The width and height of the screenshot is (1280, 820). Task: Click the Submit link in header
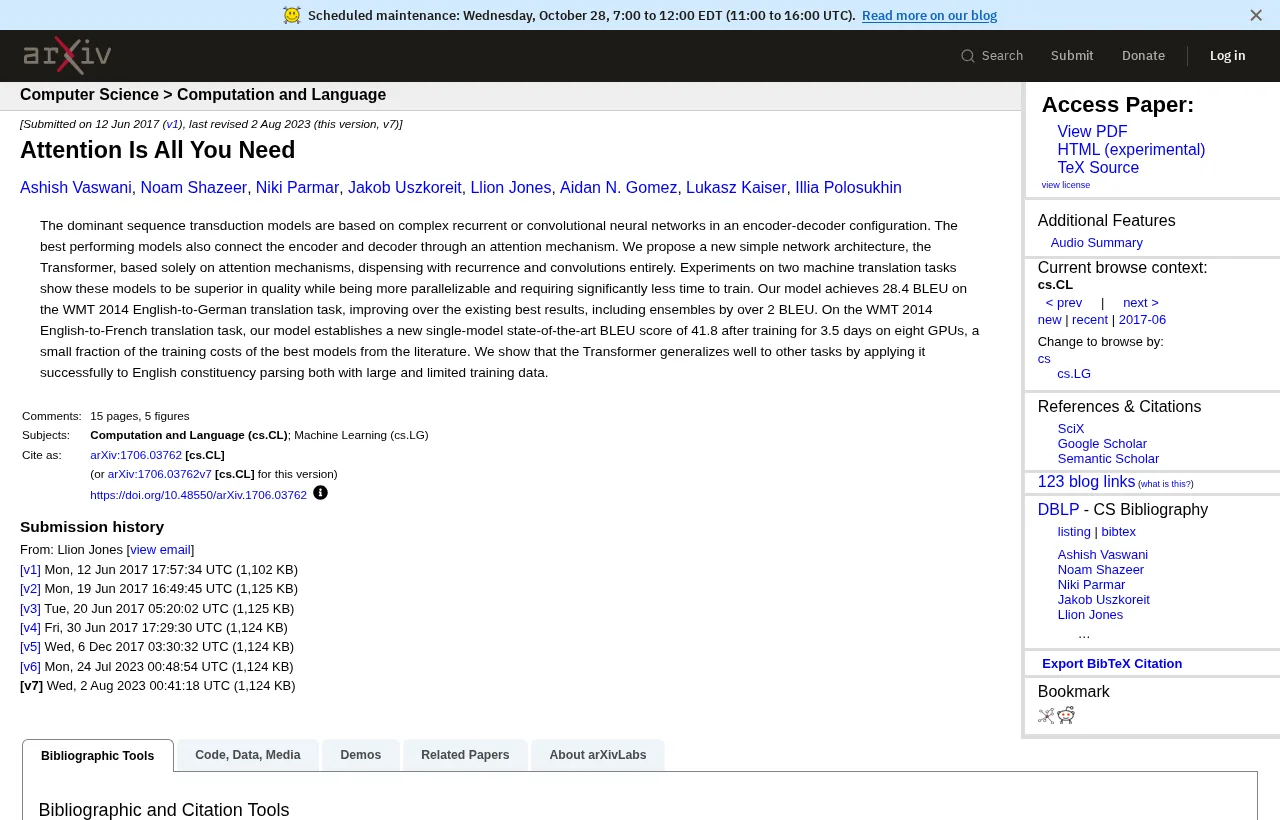1072,56
